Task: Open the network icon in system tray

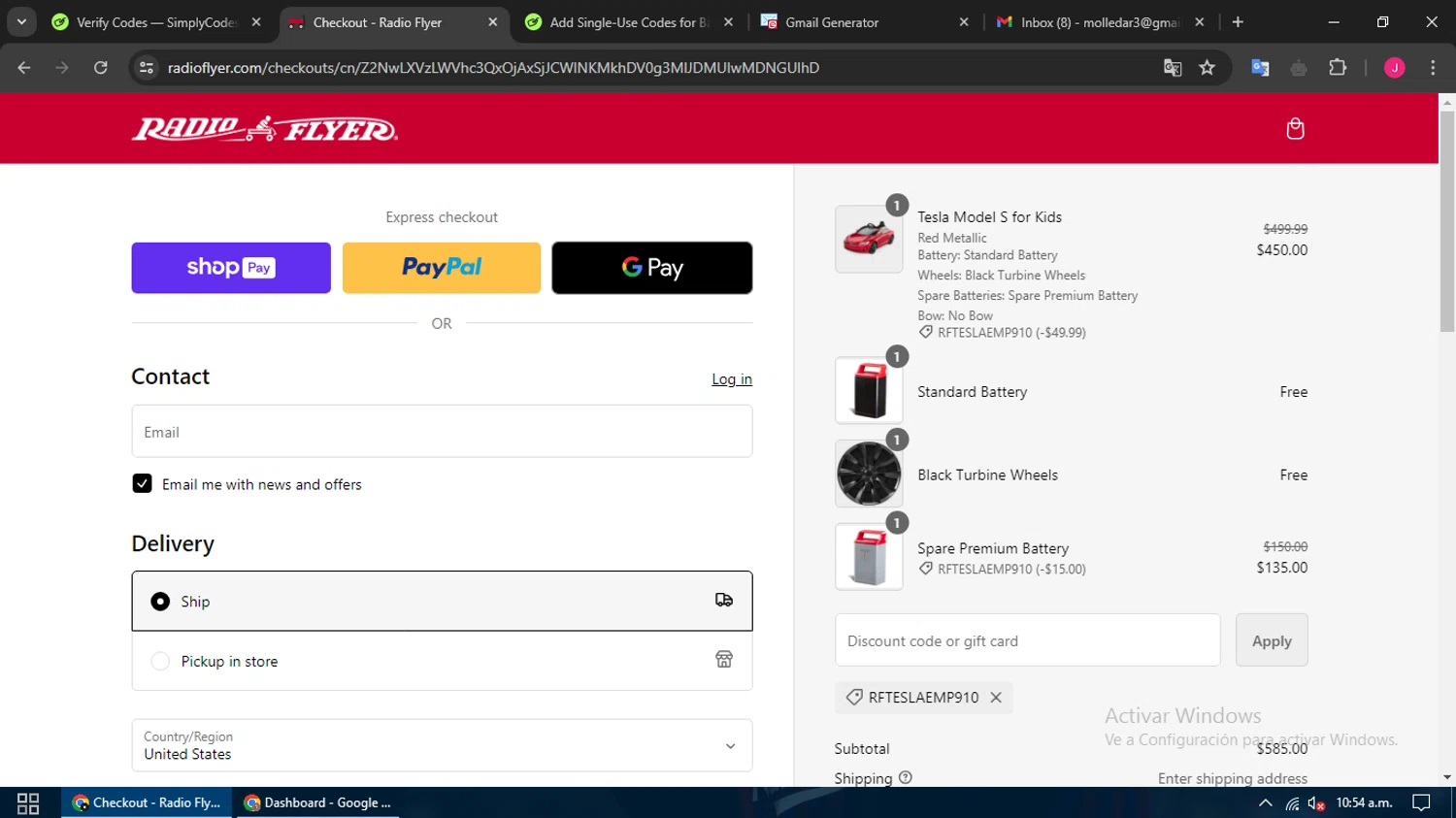Action: pos(1292,802)
